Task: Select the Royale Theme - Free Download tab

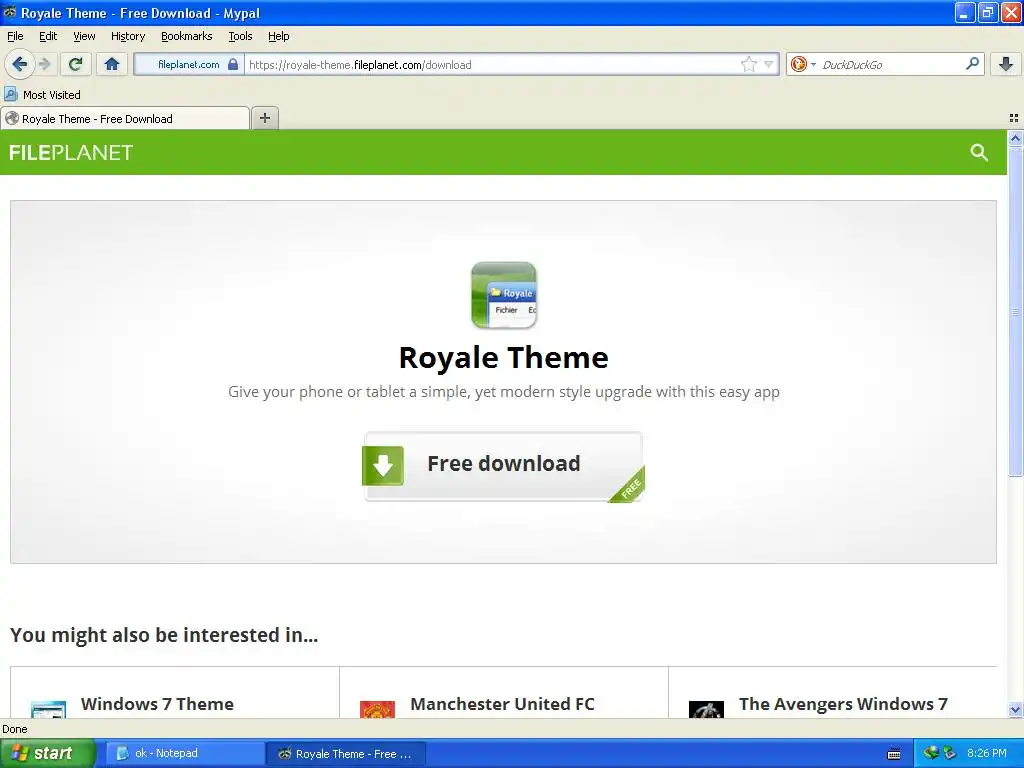Action: (125, 118)
